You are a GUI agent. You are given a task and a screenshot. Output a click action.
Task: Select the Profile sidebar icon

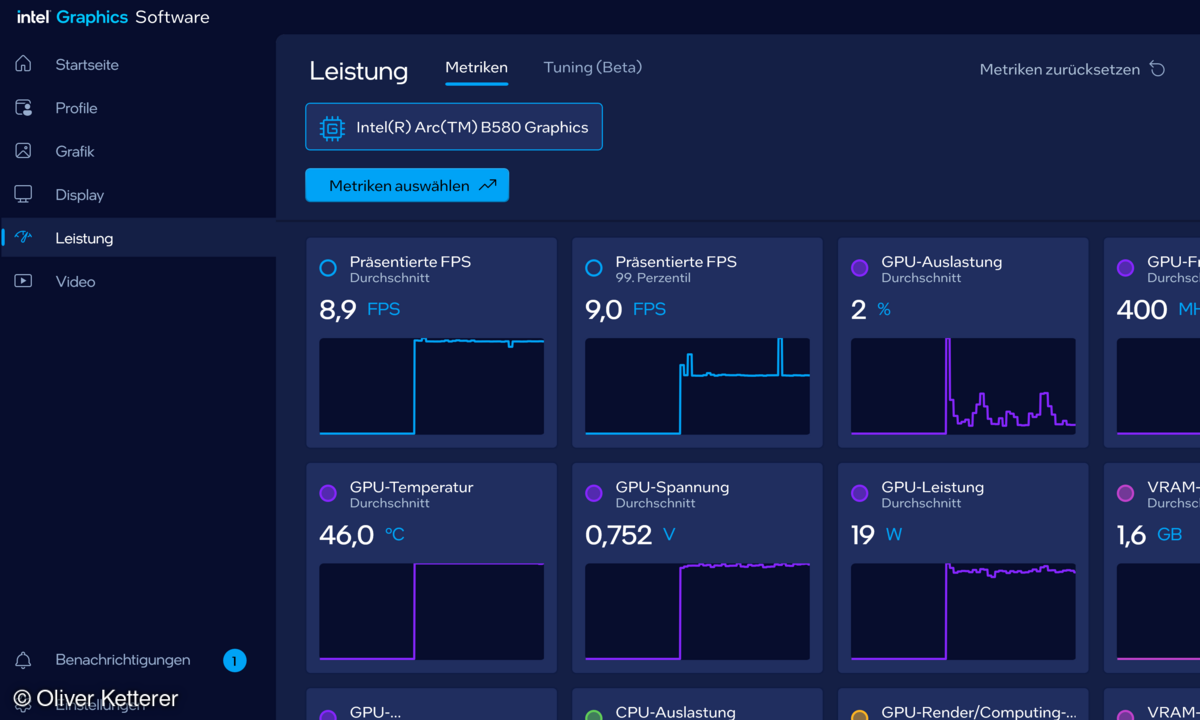[23, 107]
